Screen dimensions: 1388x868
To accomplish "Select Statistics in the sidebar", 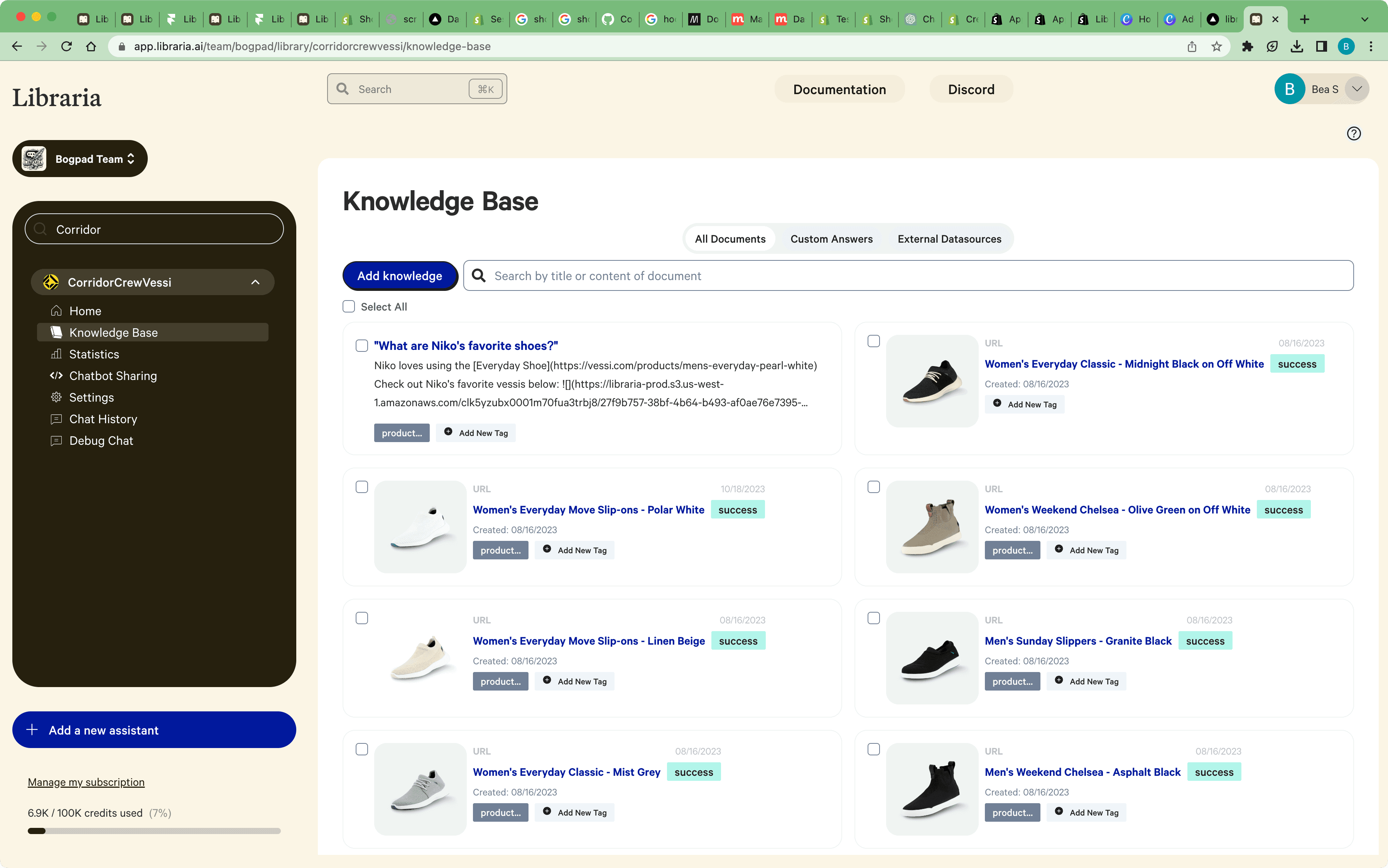I will coord(94,354).
